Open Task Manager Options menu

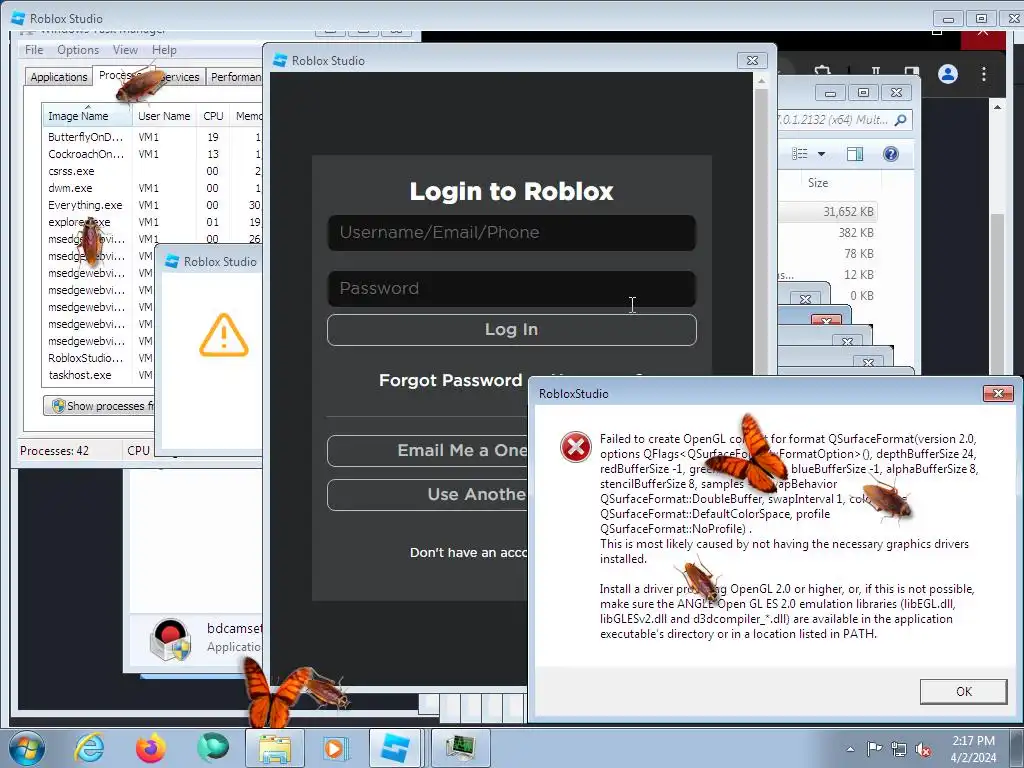tap(78, 50)
